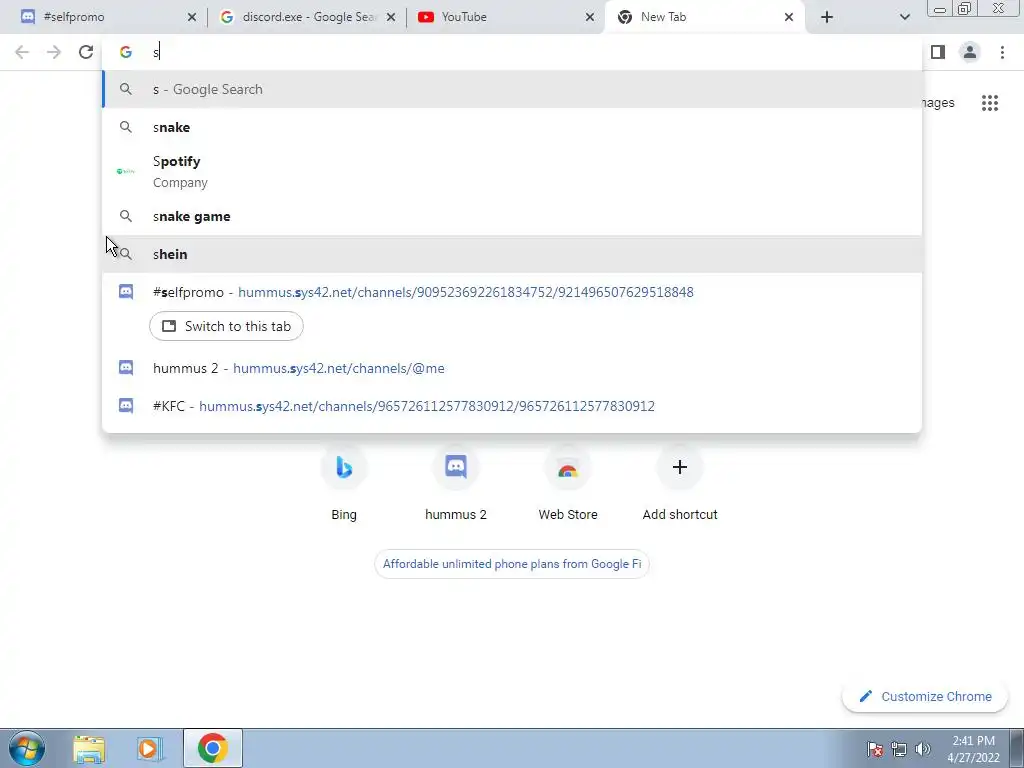
Task: Open the Web Store shortcut tile
Action: pos(568,482)
